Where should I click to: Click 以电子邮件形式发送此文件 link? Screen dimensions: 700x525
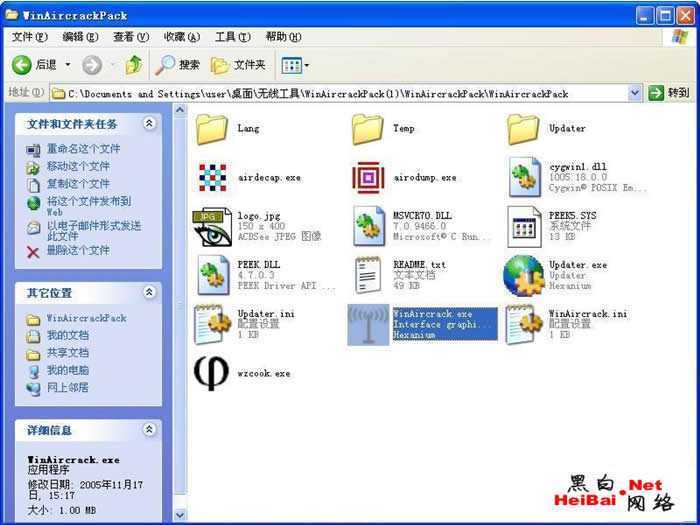(x=94, y=230)
